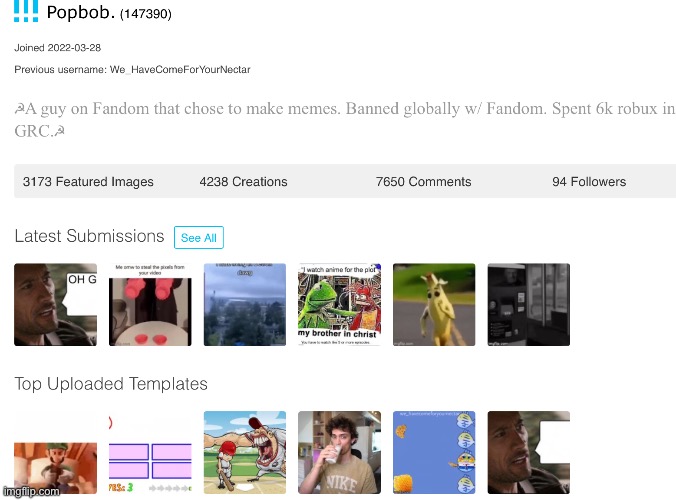Select the blue game screen template
Viewport: 676px width, 500px height.
point(434,452)
